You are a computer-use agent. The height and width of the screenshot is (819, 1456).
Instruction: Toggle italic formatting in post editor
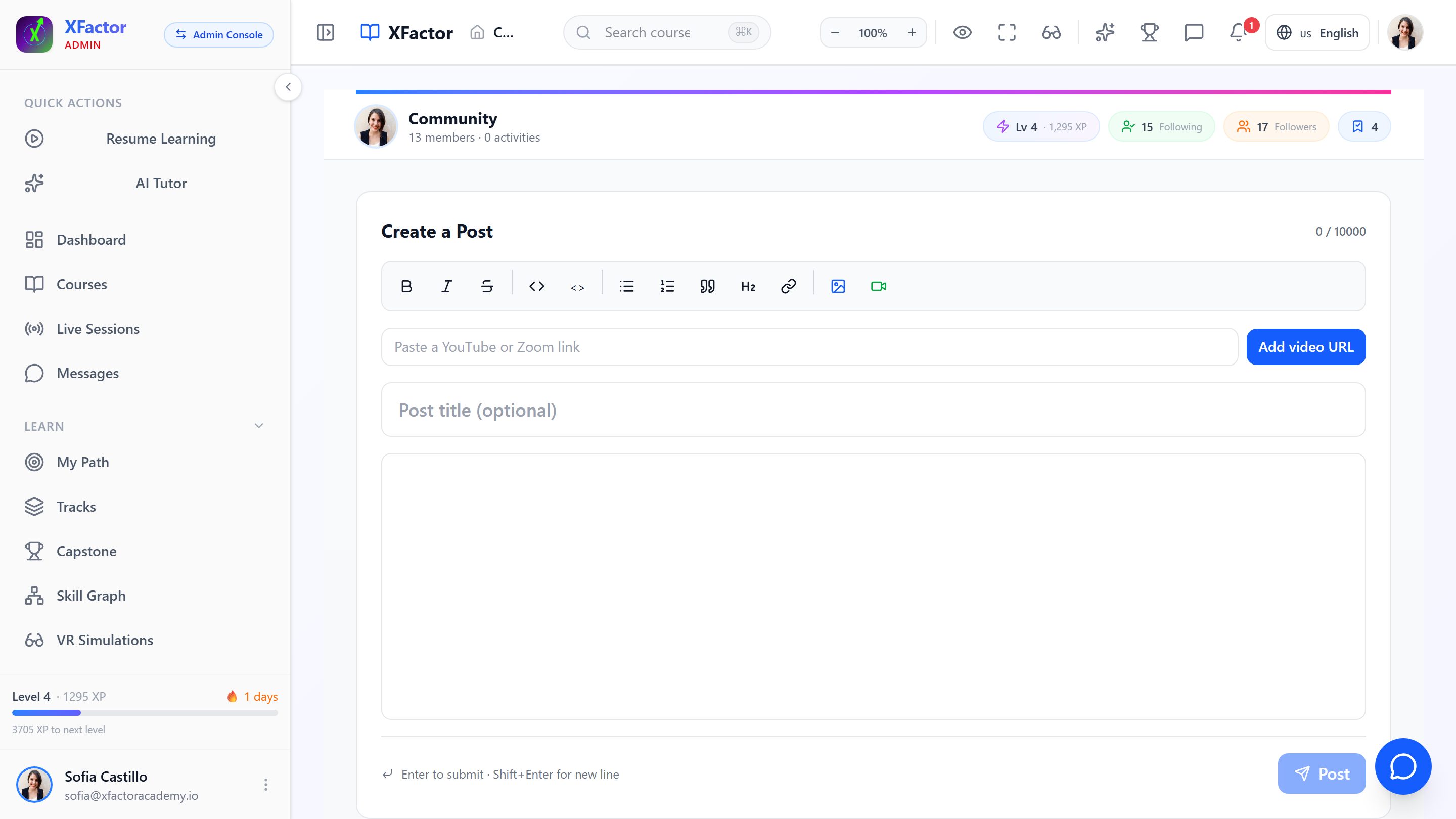tap(446, 286)
